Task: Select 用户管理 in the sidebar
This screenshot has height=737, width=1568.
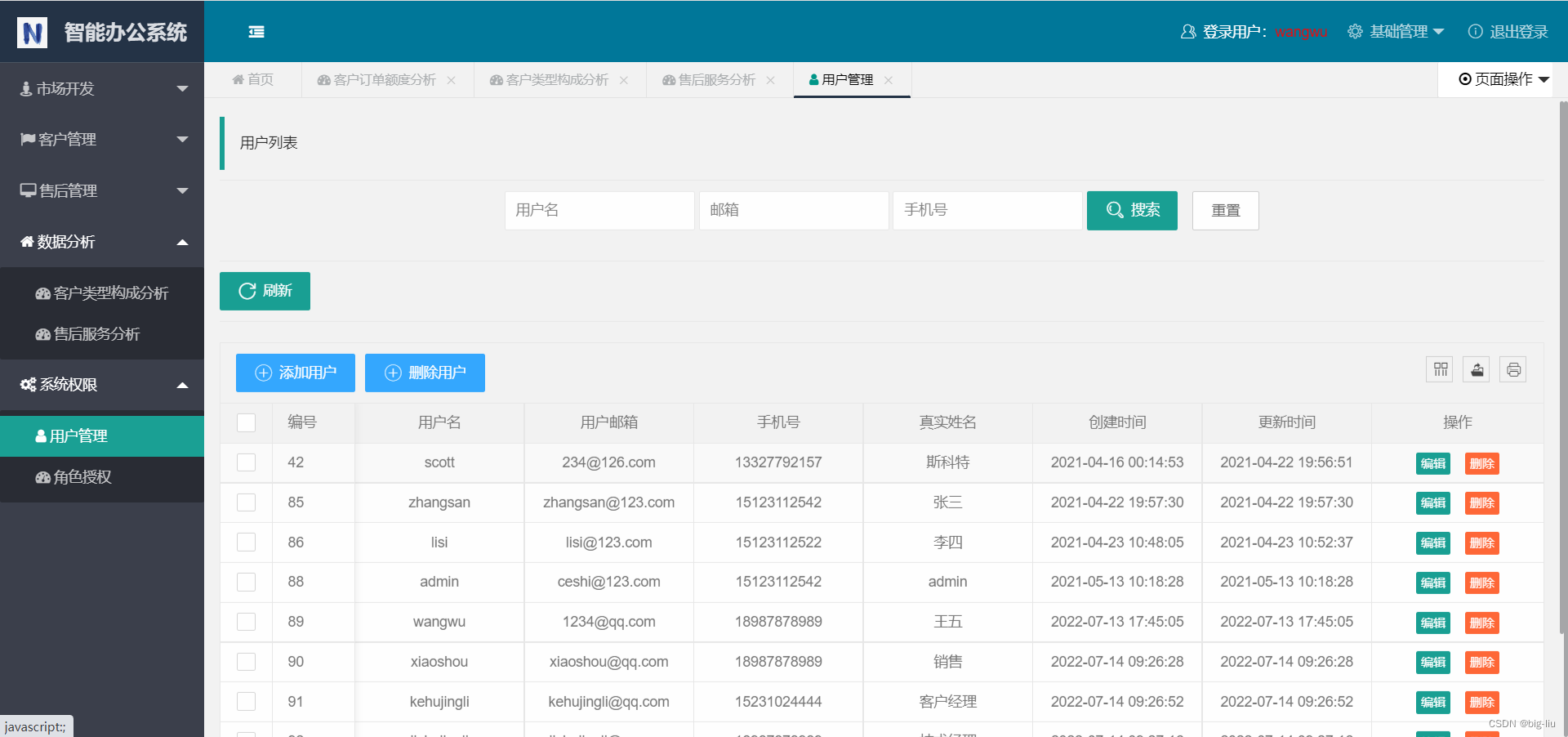Action: 102,436
